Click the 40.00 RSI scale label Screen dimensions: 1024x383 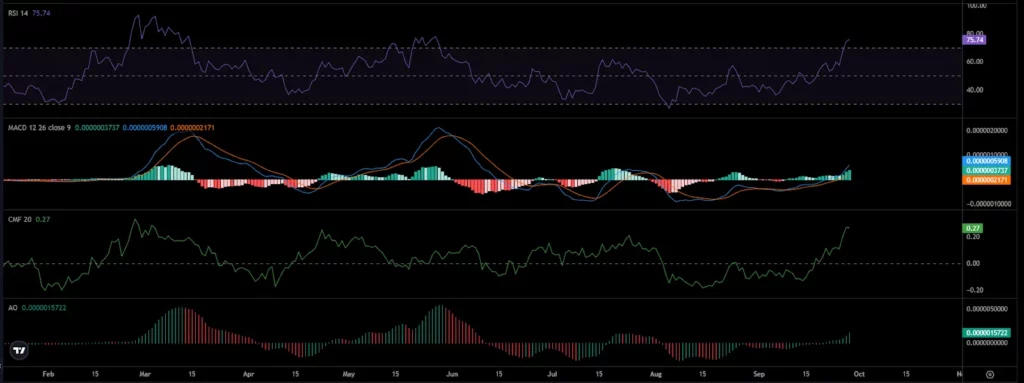point(975,90)
